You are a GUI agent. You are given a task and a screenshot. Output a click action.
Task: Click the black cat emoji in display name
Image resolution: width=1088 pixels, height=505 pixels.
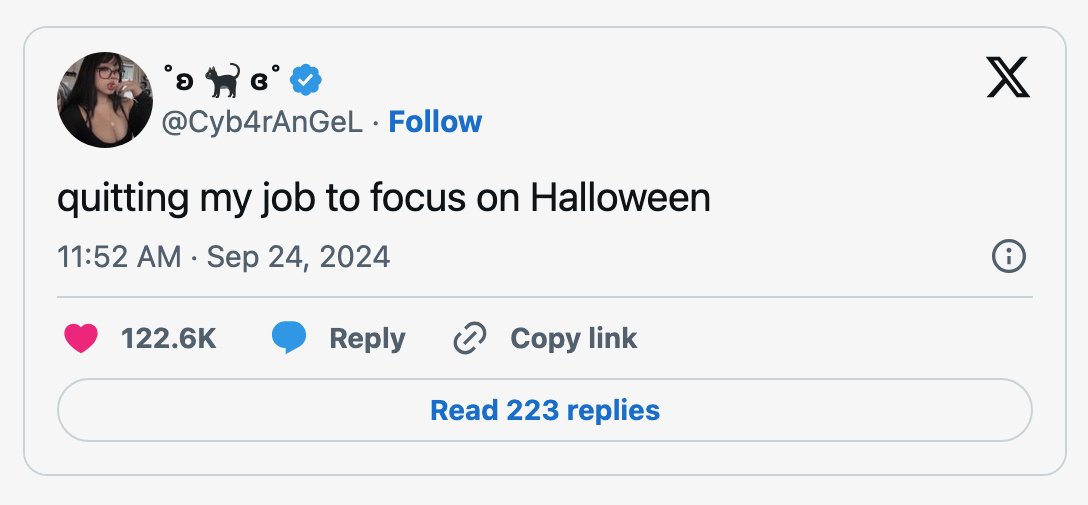point(222,80)
